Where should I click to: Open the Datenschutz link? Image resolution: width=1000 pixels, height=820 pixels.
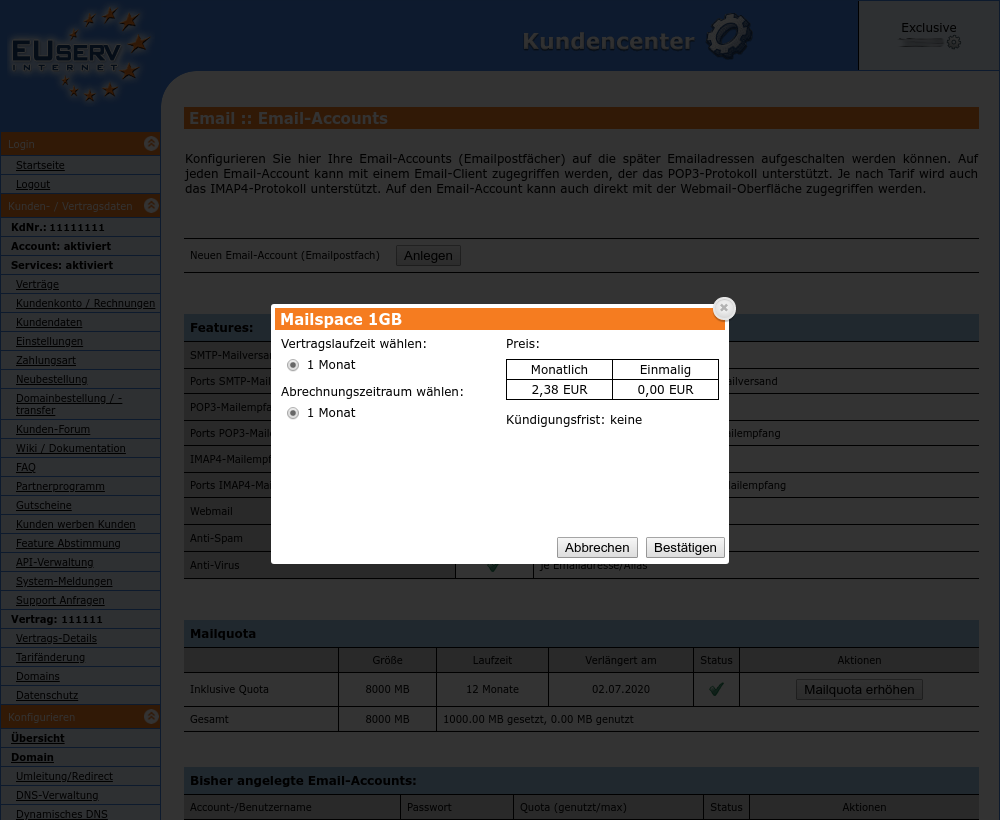coord(47,696)
